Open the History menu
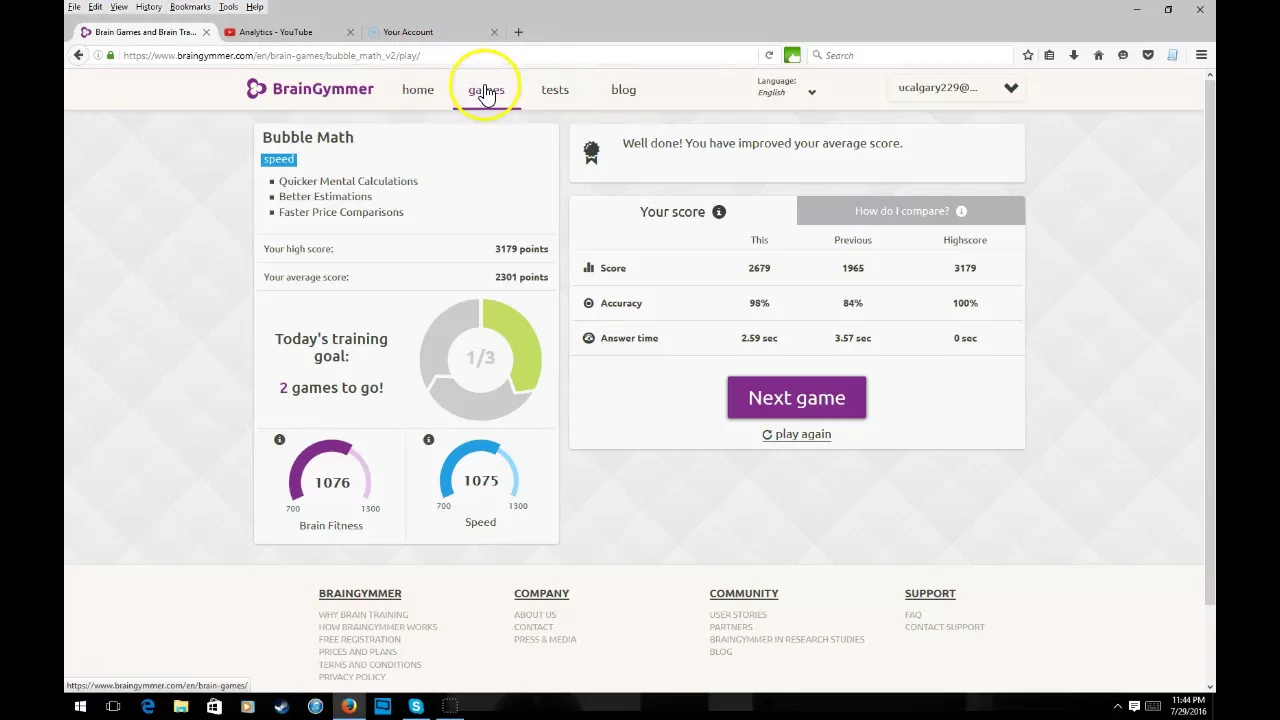The width and height of the screenshot is (1280, 720). tap(148, 7)
